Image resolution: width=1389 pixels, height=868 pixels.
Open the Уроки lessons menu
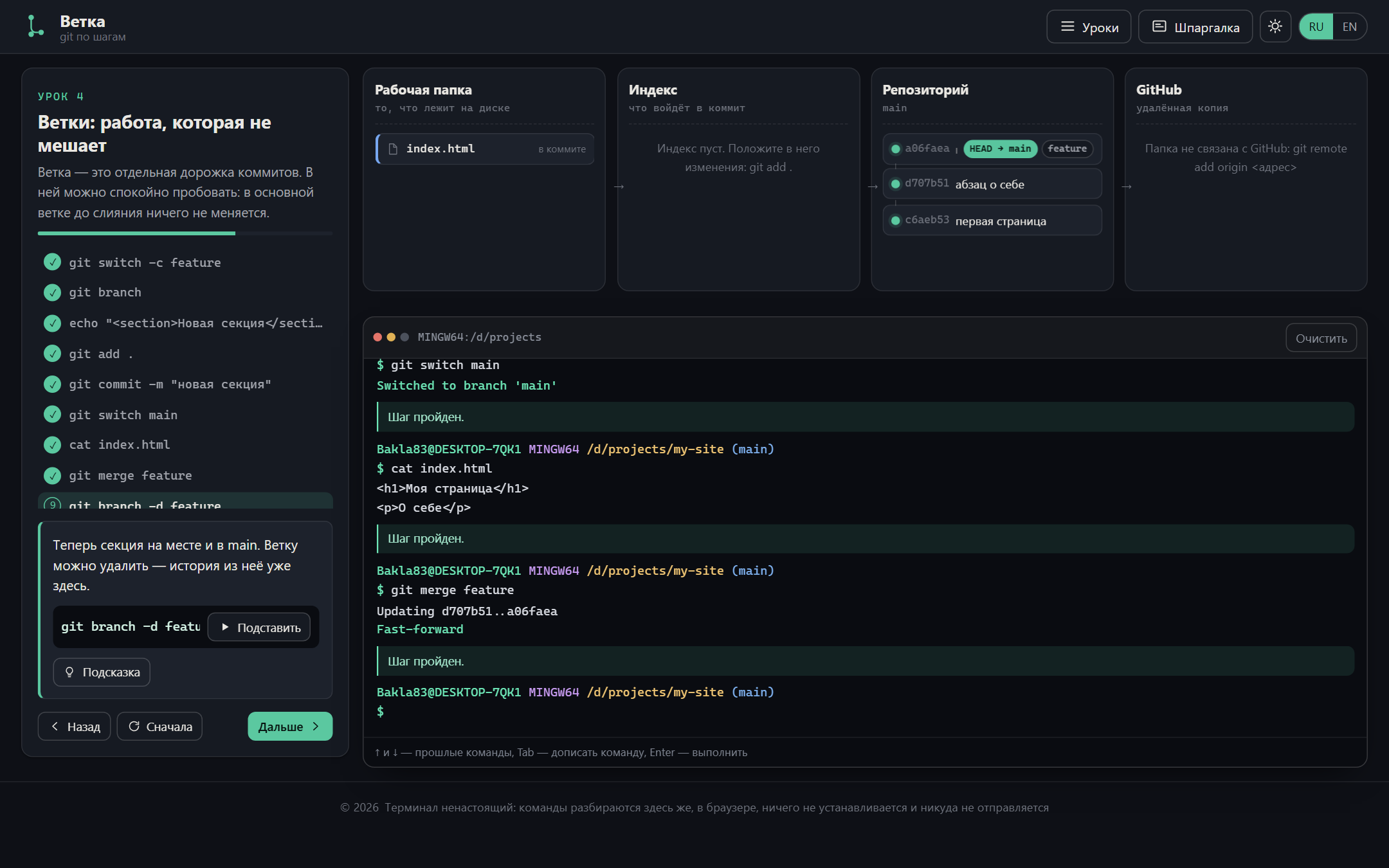click(1089, 27)
